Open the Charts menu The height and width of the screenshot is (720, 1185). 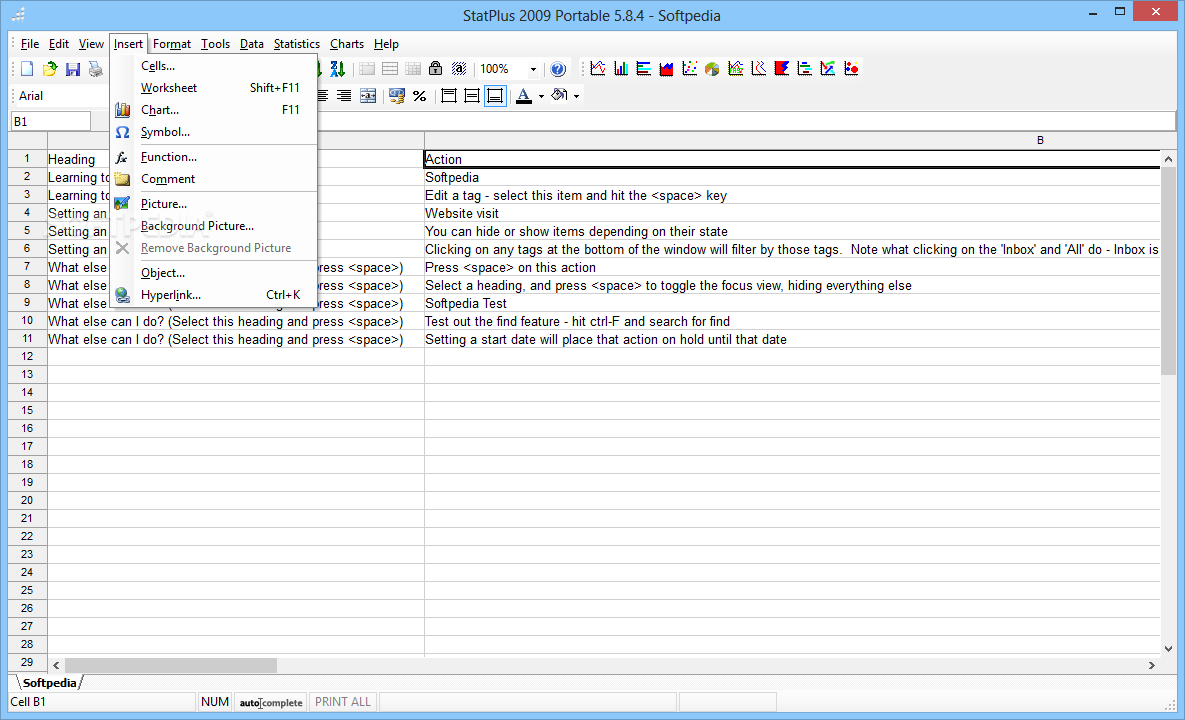(x=347, y=44)
